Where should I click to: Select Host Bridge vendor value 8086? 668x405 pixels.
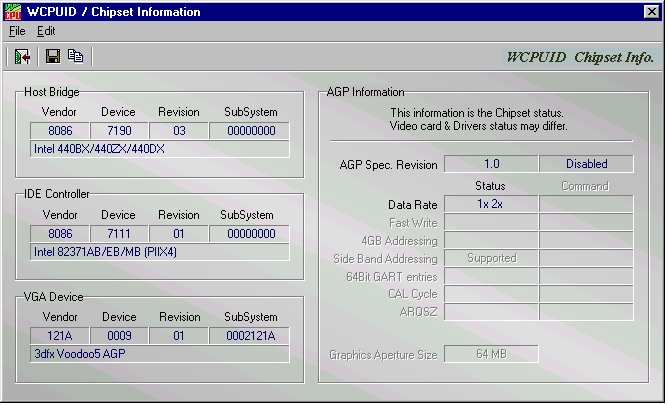click(60, 131)
